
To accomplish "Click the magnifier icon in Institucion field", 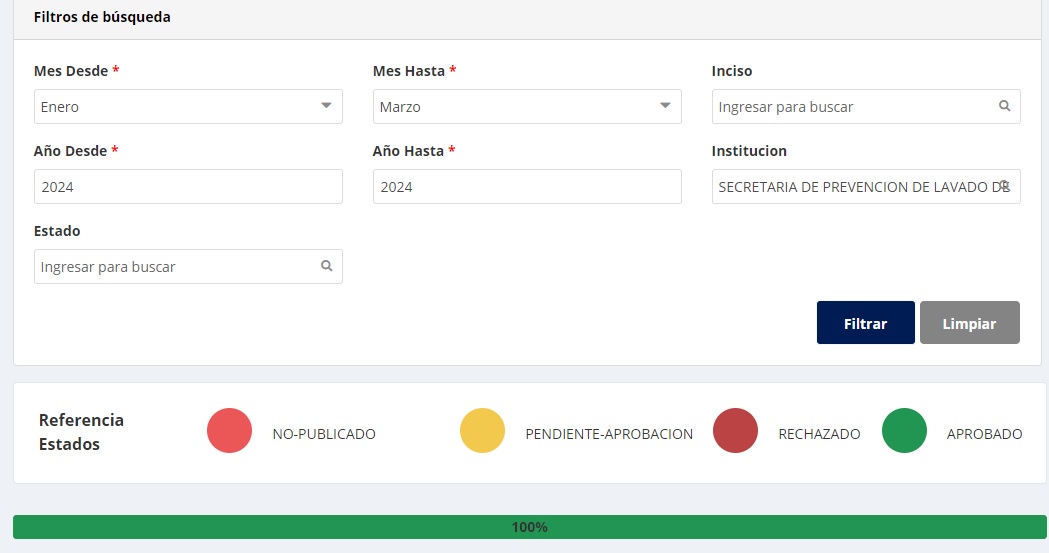I will point(1004,185).
